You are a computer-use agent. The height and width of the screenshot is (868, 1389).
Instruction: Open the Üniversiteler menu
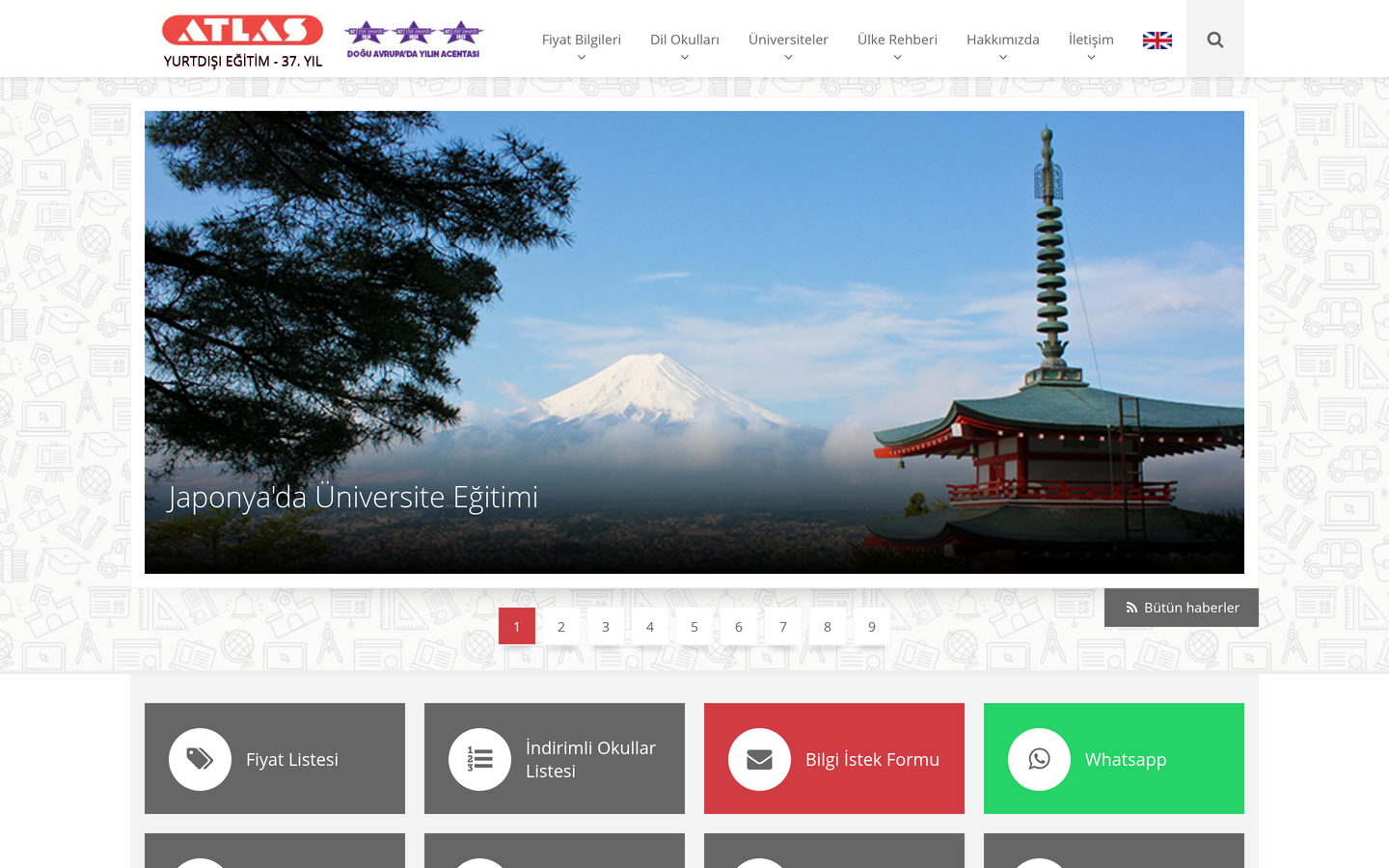pyautogui.click(x=788, y=40)
